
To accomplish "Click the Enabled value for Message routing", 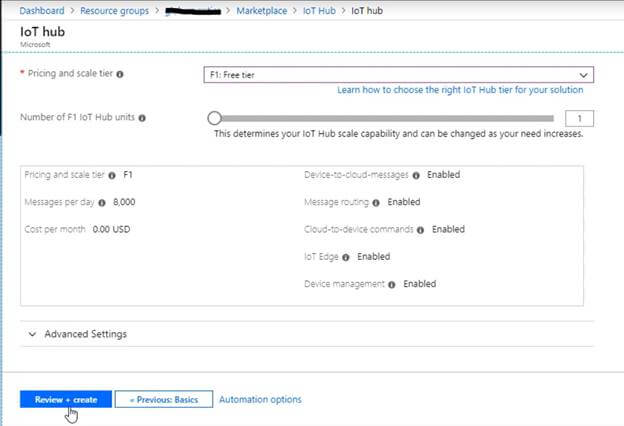I will coord(404,202).
